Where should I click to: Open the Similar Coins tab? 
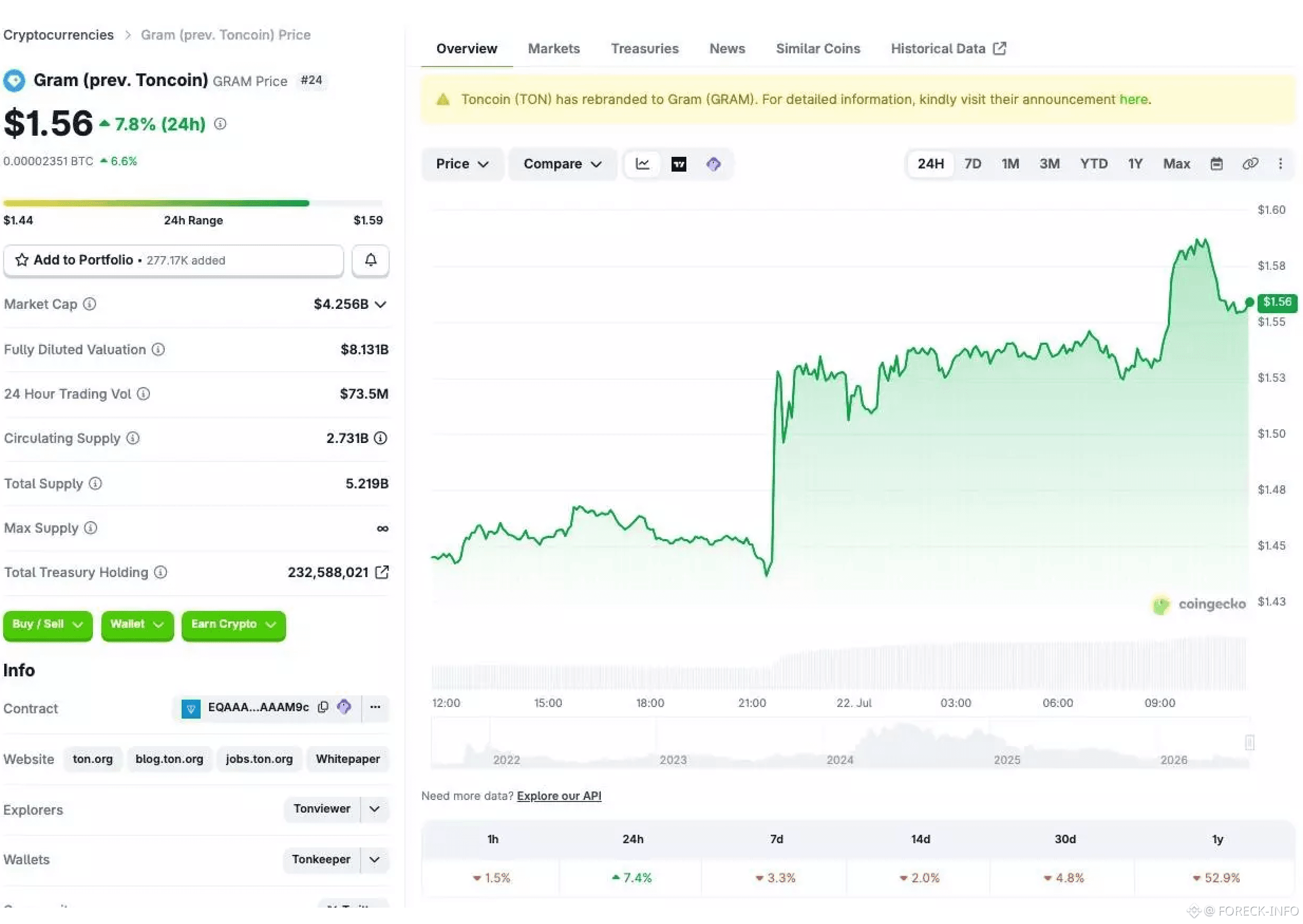coord(817,49)
